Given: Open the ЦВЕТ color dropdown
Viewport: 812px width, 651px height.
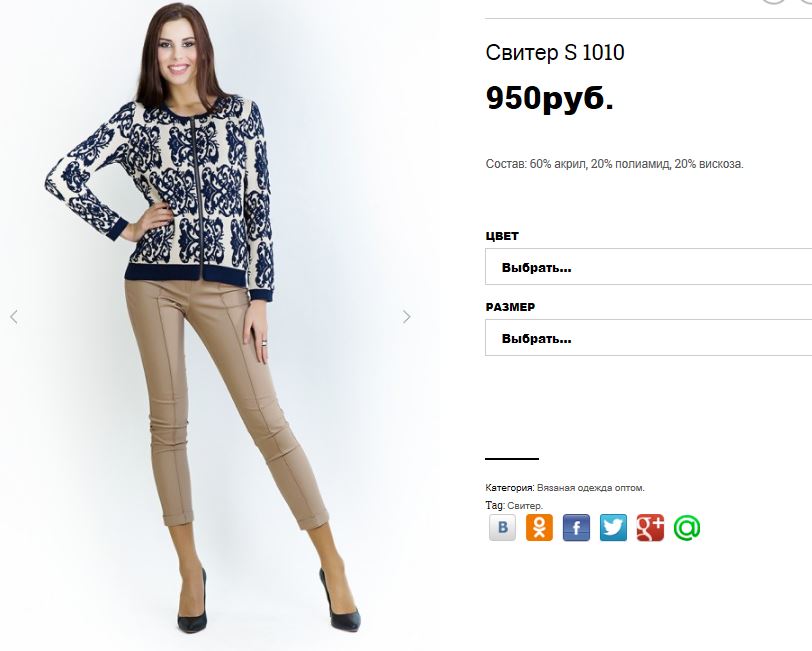Looking at the screenshot, I should pyautogui.click(x=648, y=267).
